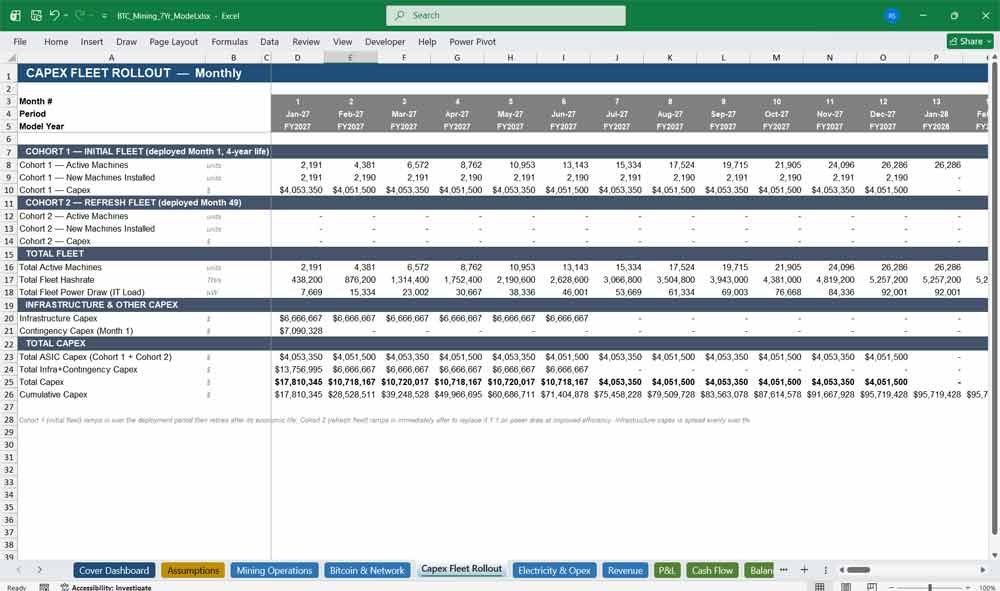Open the Mining Operations sheet tab

[274, 571]
